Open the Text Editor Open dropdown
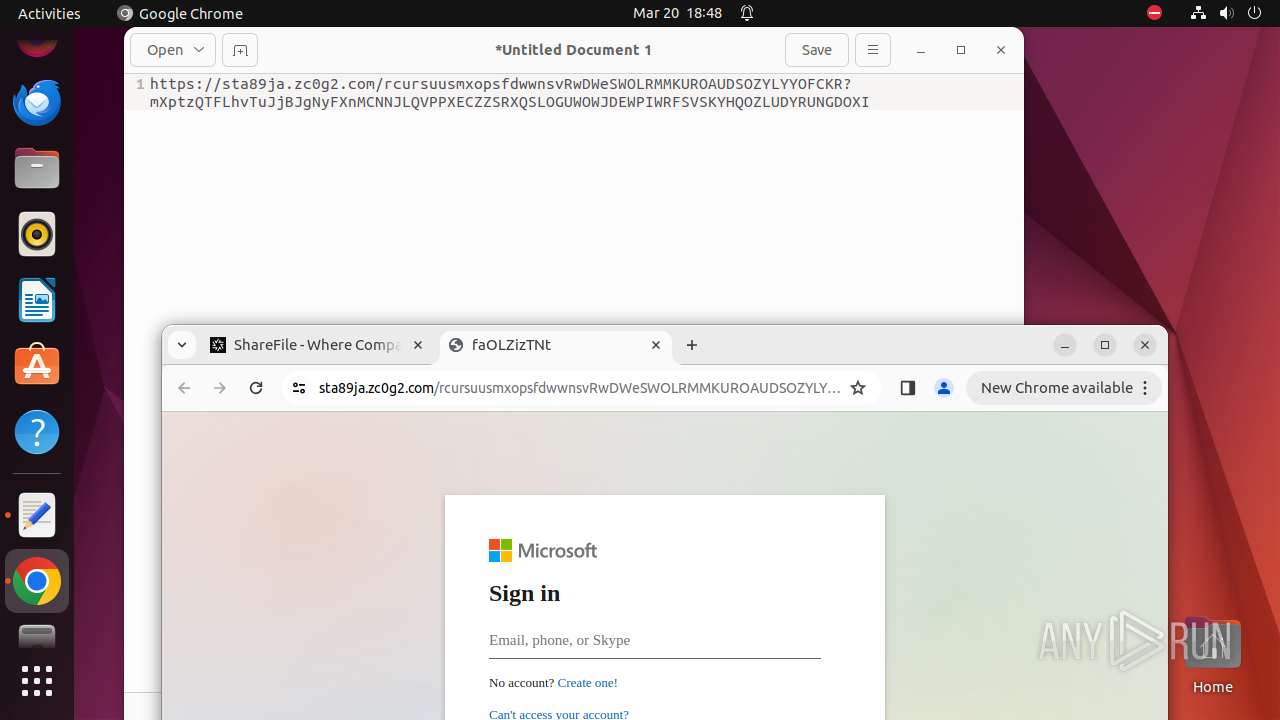 [x=173, y=50]
